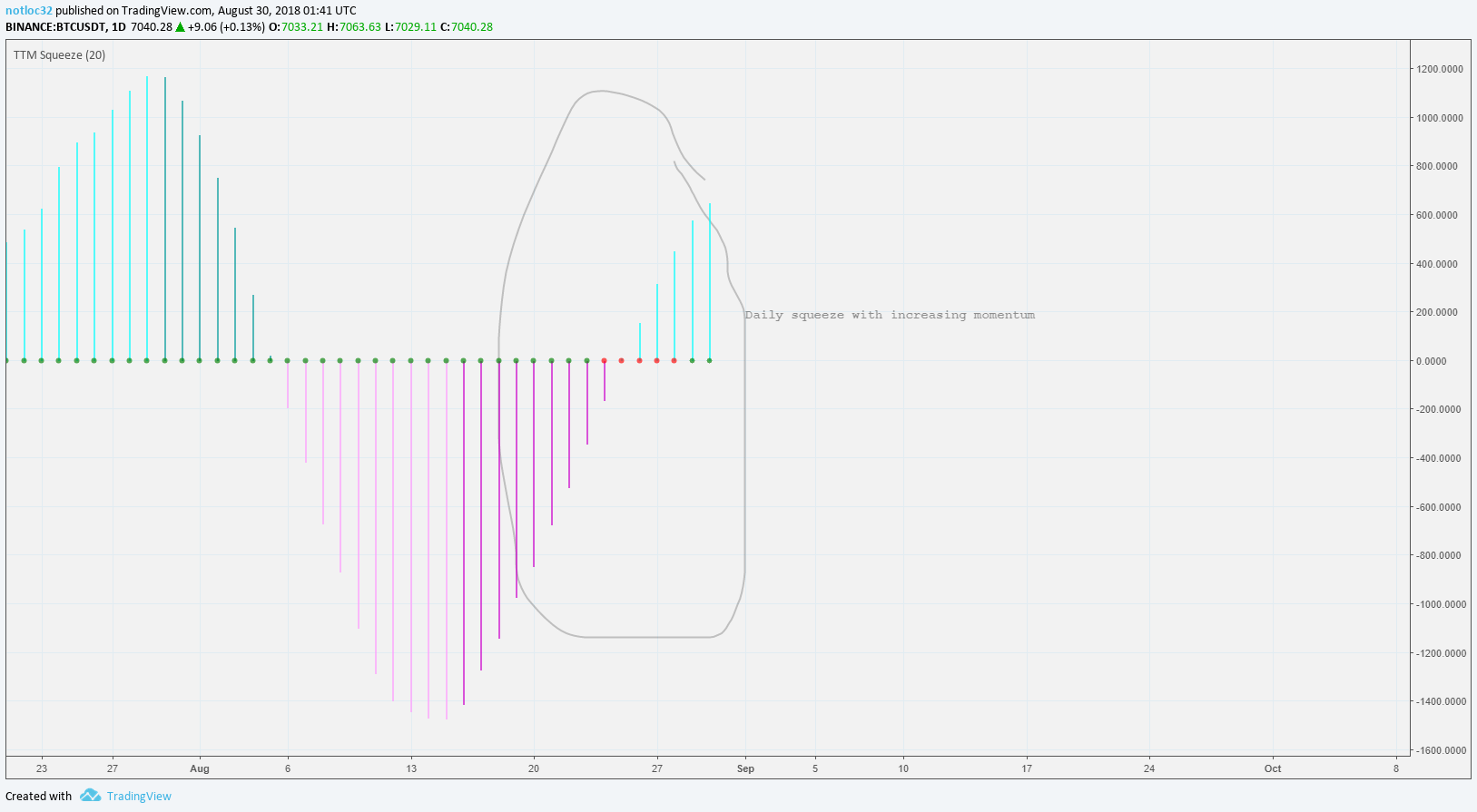Click the 'Created with' footer text

tap(38, 797)
